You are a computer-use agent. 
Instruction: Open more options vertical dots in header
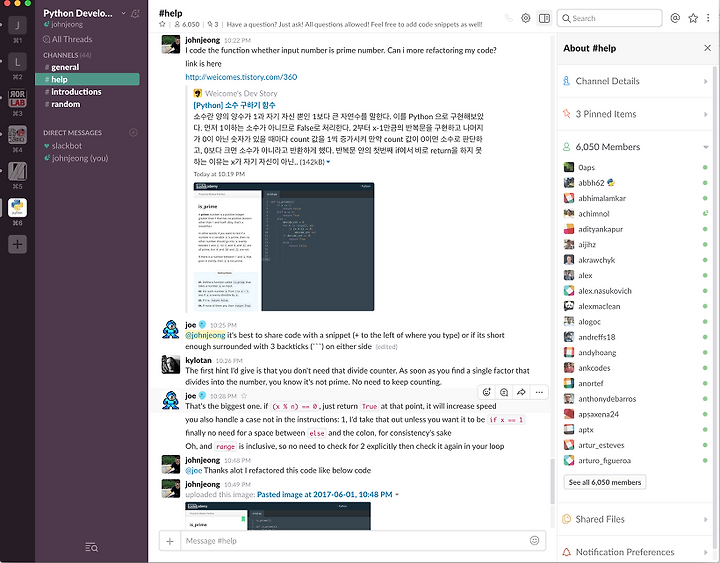coord(708,18)
